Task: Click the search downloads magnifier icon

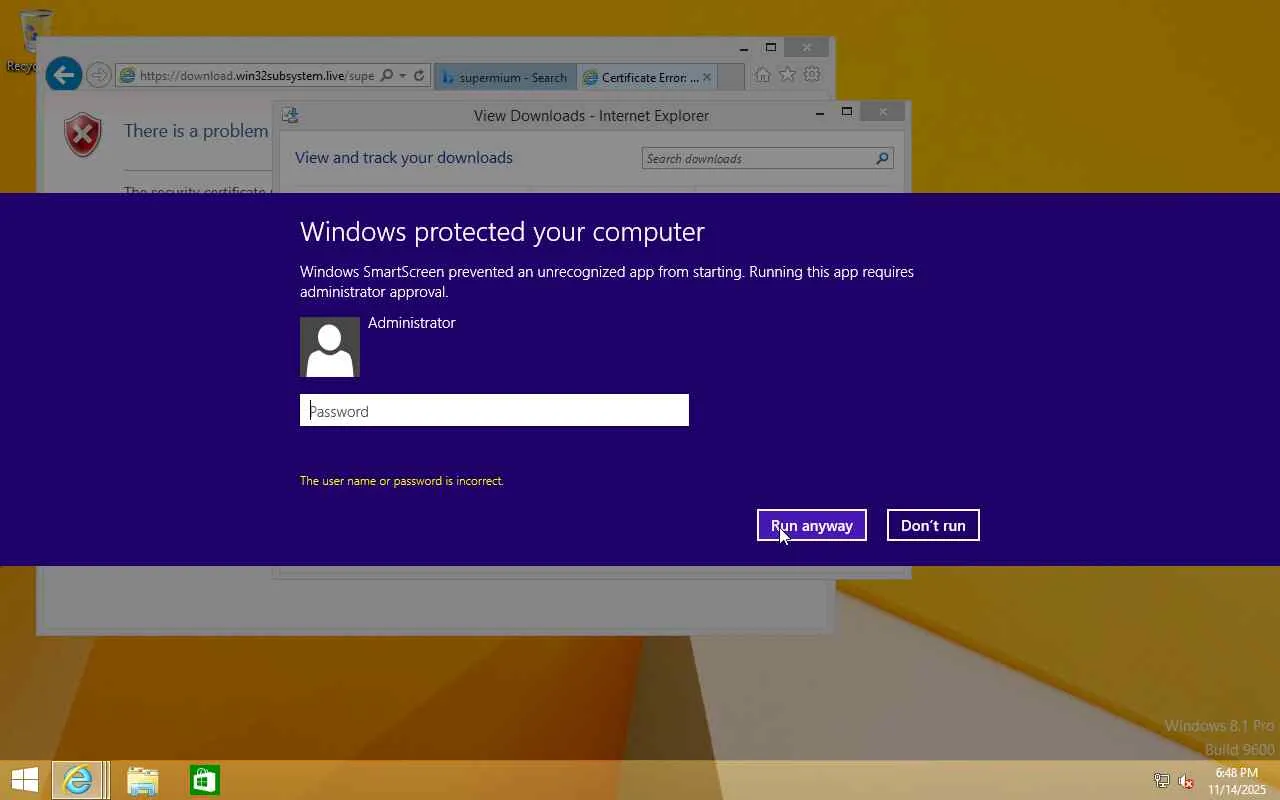Action: point(883,158)
